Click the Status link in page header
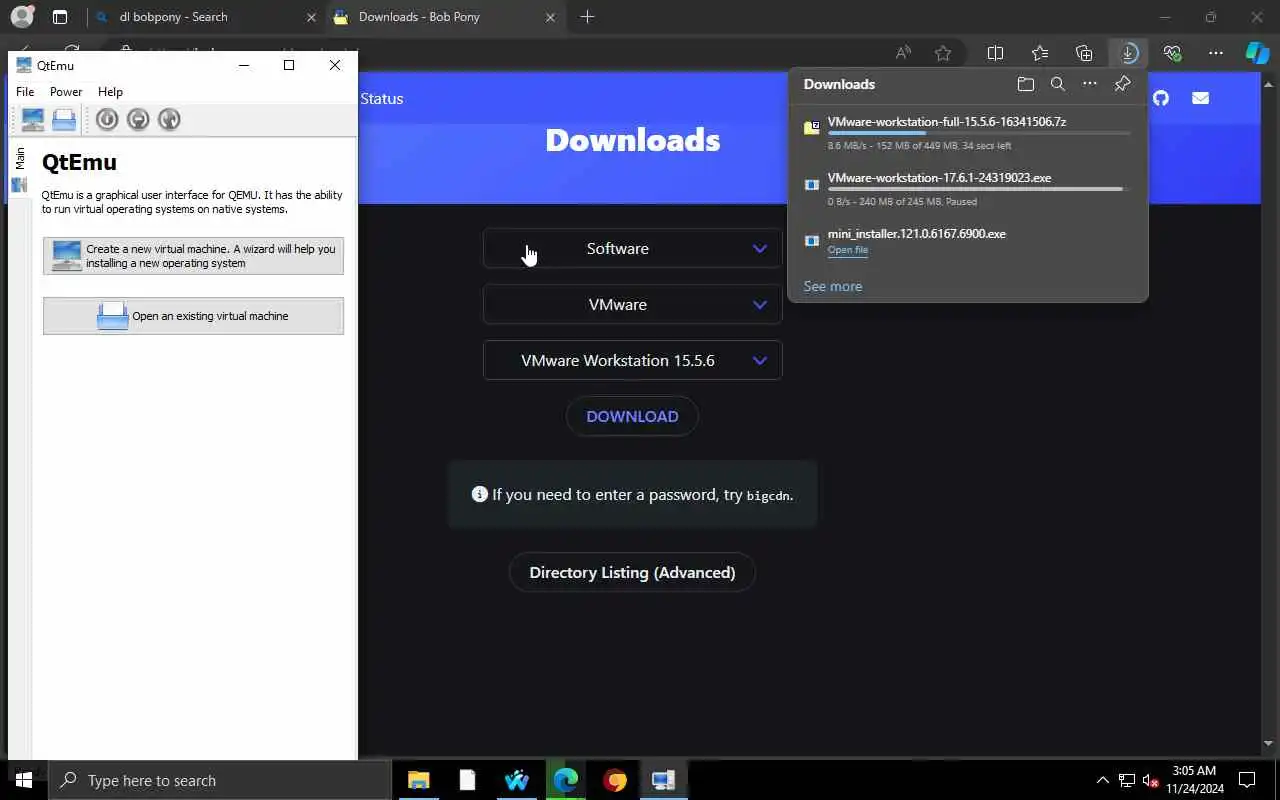The image size is (1280, 800). pos(382,98)
